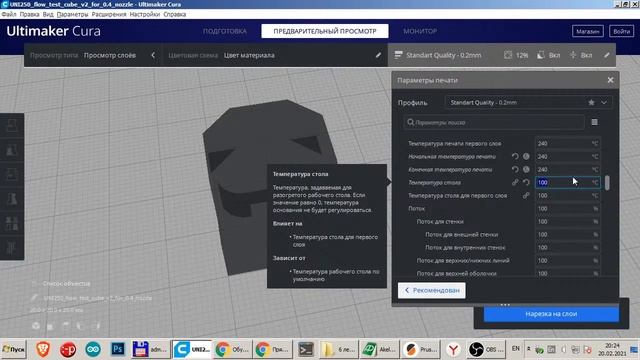Open Photoshop from the taskbar

118,349
